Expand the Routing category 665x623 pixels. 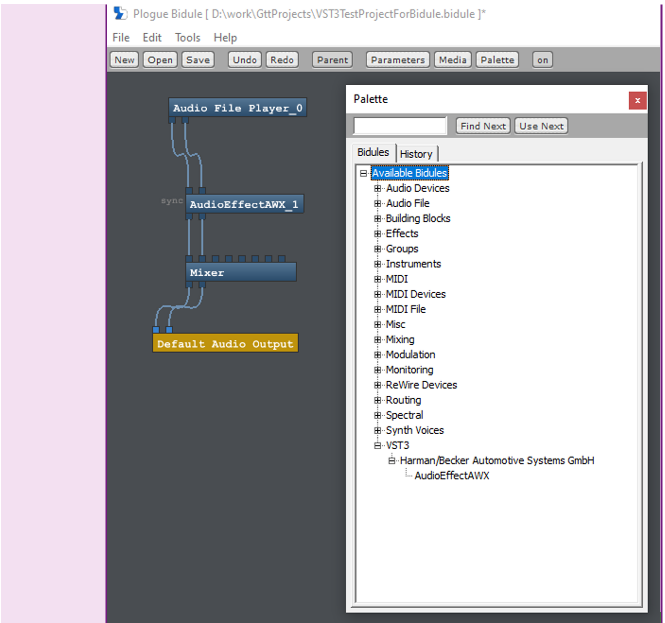click(x=377, y=400)
